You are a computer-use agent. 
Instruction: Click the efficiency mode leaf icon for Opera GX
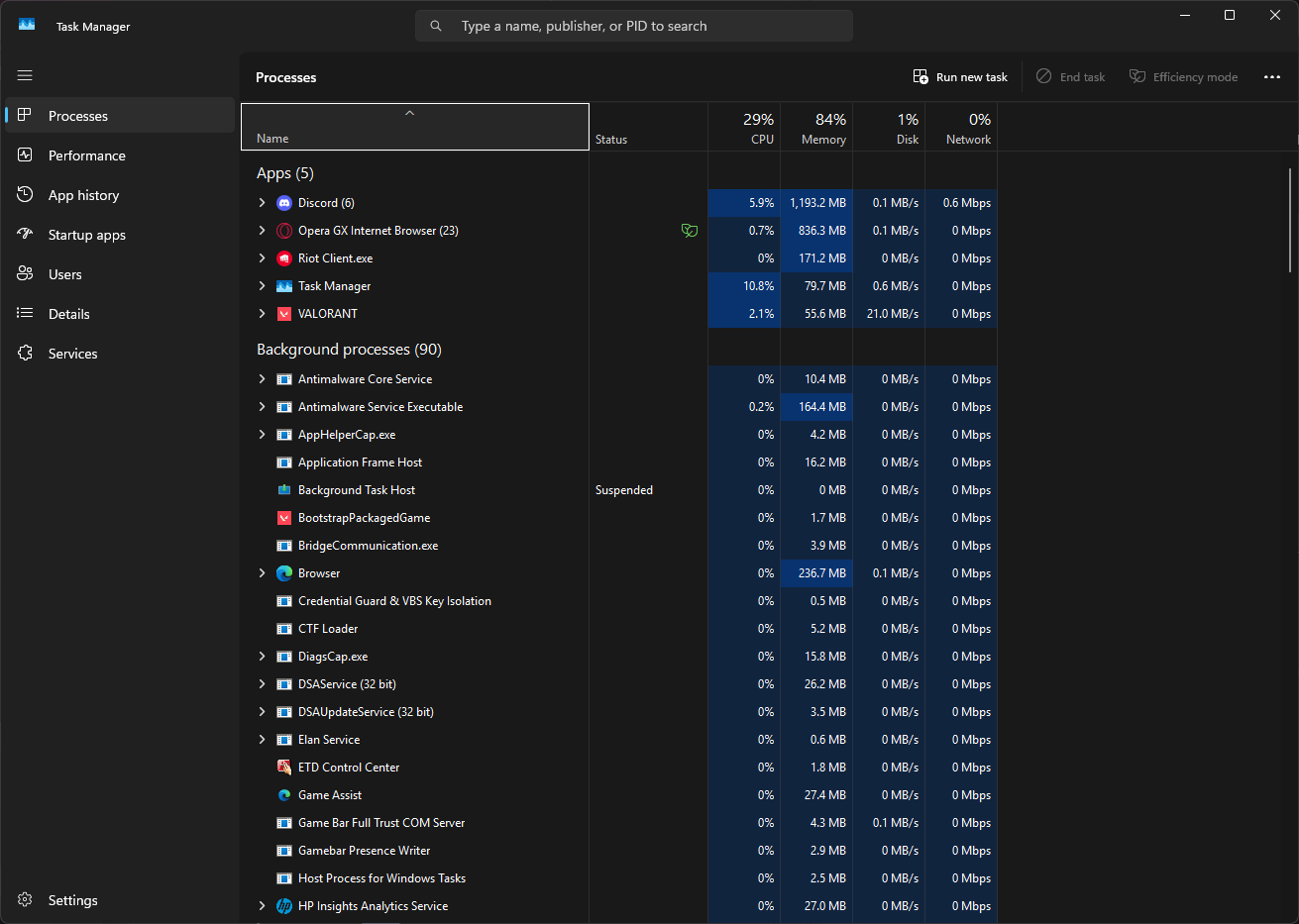click(x=690, y=231)
